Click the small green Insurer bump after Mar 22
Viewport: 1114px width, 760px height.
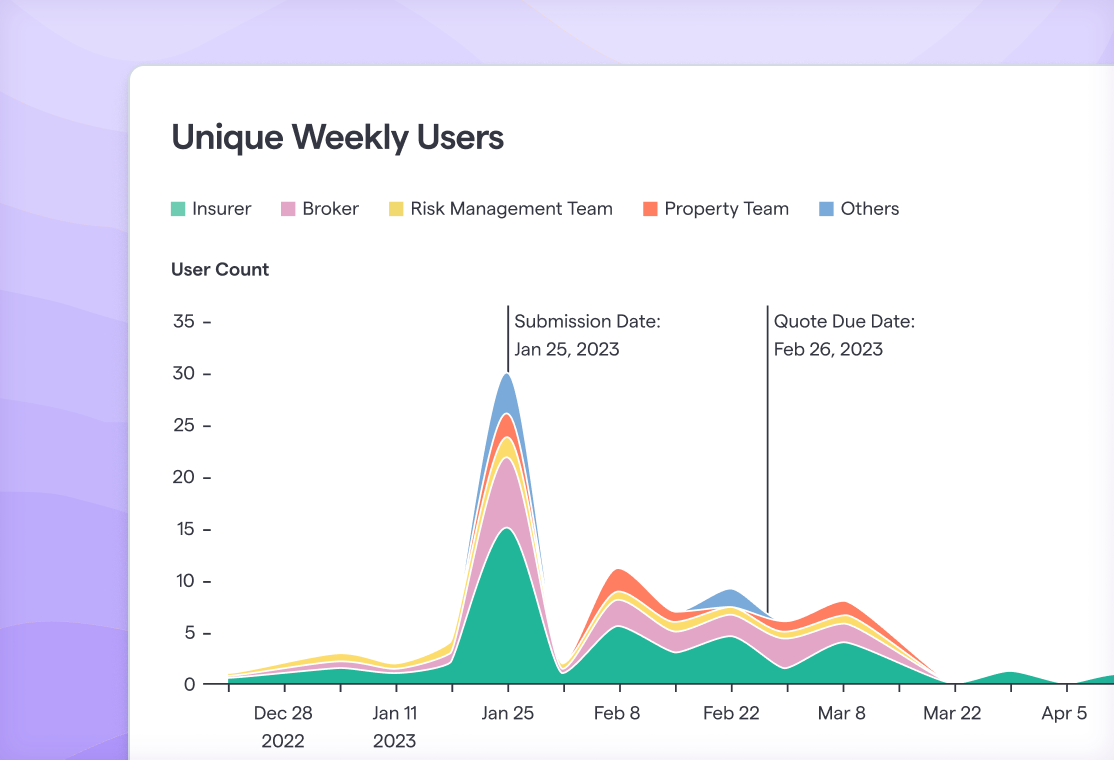pos(1010,678)
